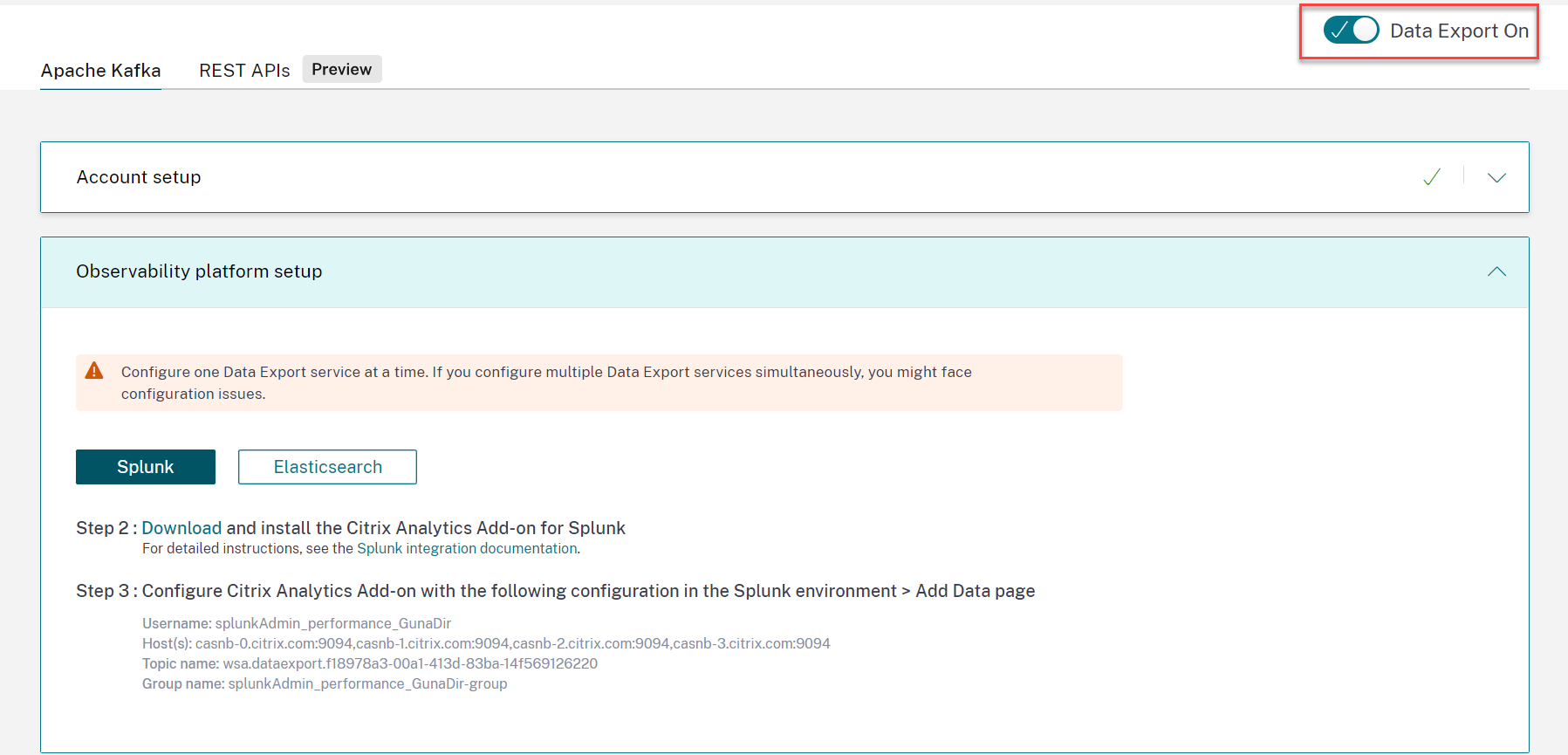
Task: Click the Host(s) server list text
Action: (x=512, y=643)
